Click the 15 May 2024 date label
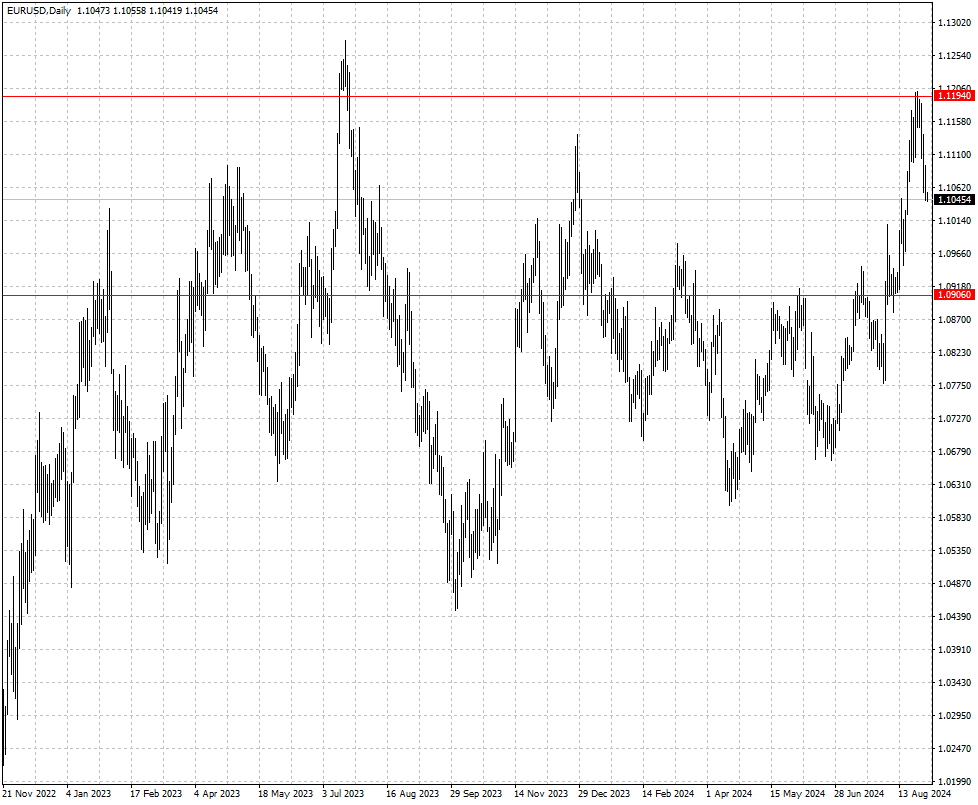Screen dimensions: 978x805 point(797,794)
